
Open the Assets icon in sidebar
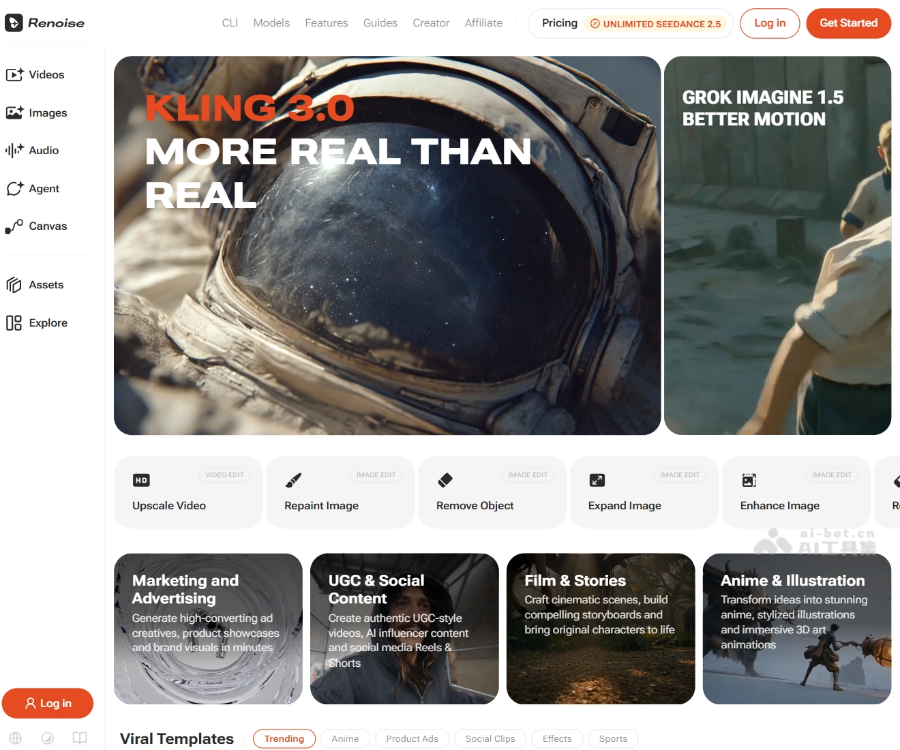14,285
